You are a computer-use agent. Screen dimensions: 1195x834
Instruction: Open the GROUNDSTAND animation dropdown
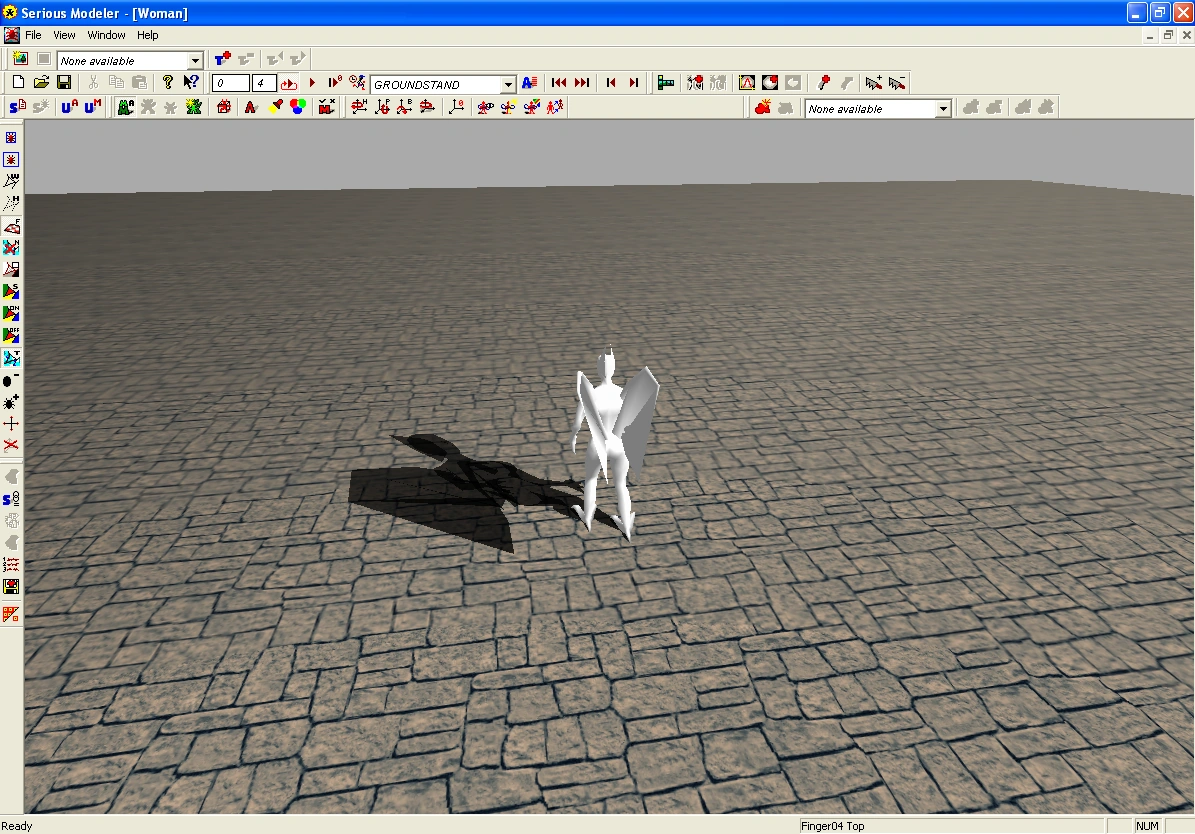[508, 83]
